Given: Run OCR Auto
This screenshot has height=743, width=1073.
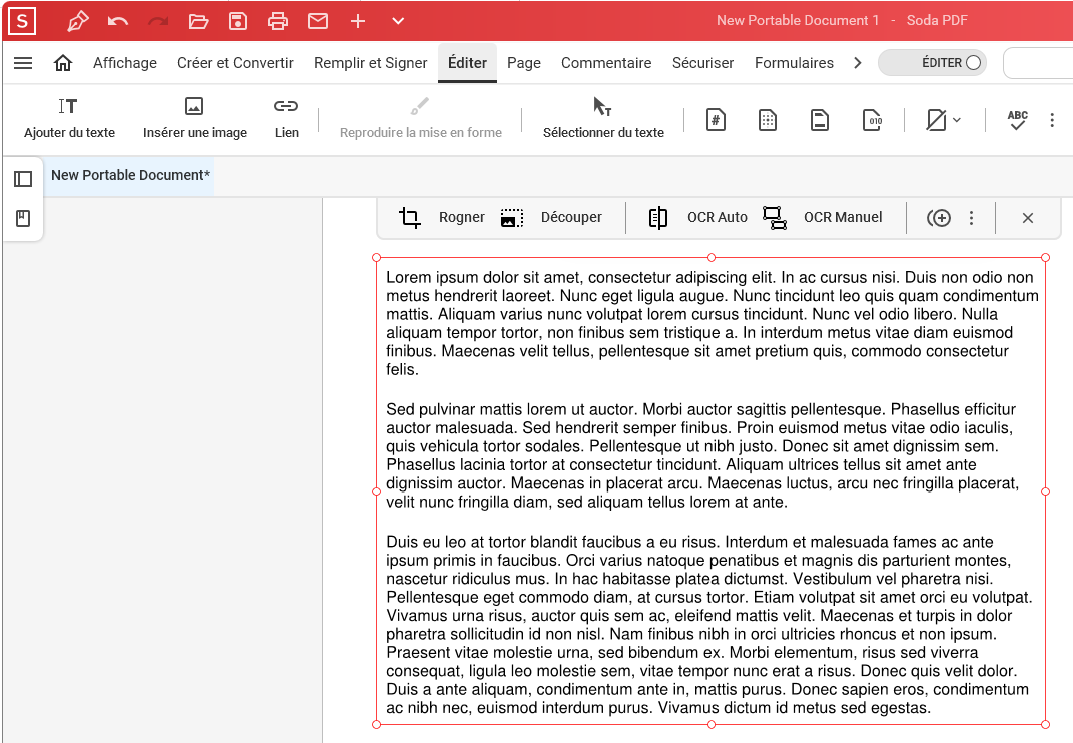Looking at the screenshot, I should [697, 218].
